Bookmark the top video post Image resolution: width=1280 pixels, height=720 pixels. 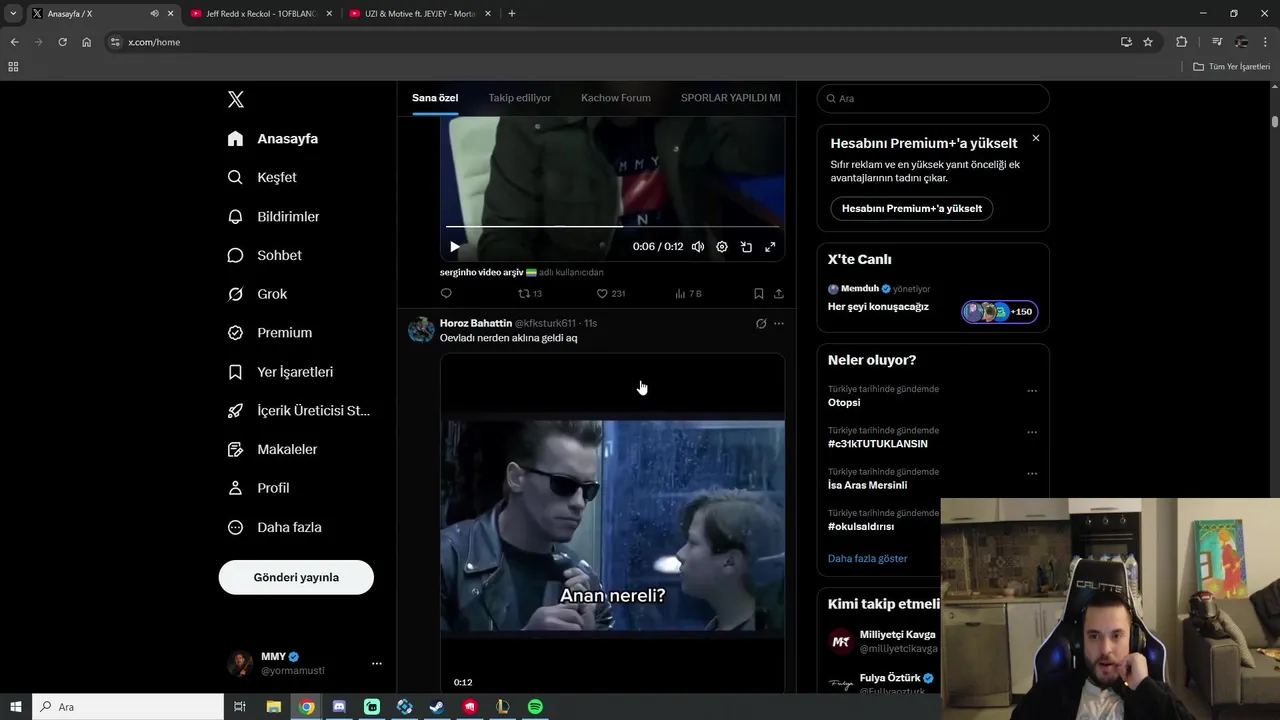[759, 294]
